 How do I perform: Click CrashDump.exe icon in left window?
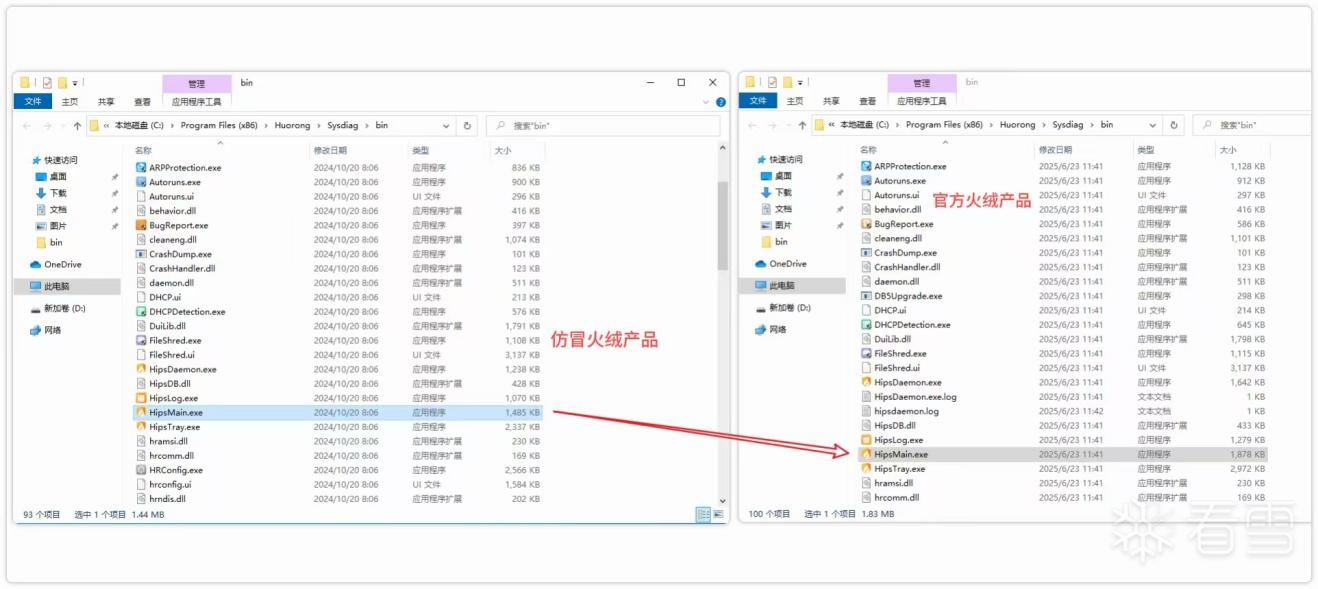(x=141, y=254)
